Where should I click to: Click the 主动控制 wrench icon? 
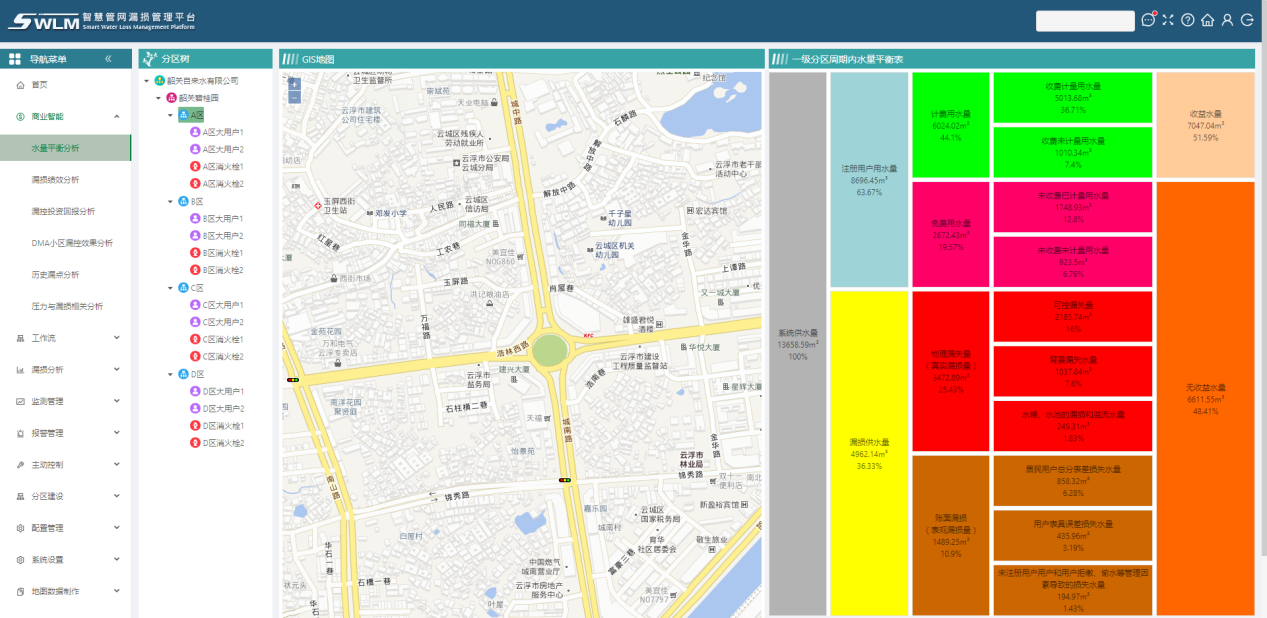pyautogui.click(x=20, y=464)
